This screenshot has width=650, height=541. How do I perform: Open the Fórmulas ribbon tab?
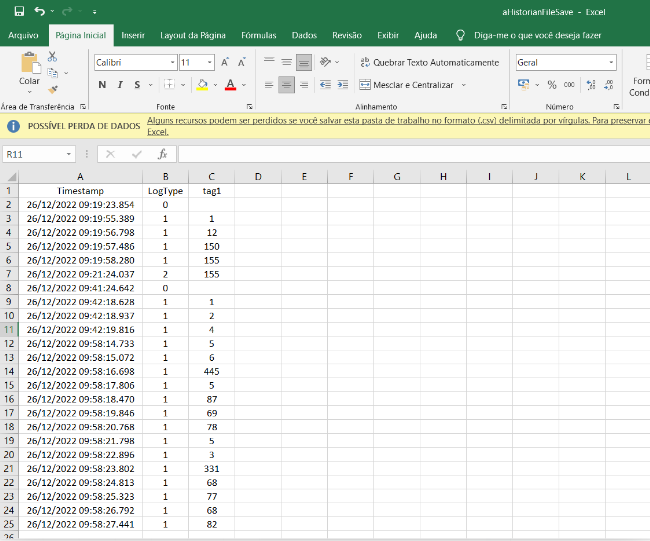[259, 35]
